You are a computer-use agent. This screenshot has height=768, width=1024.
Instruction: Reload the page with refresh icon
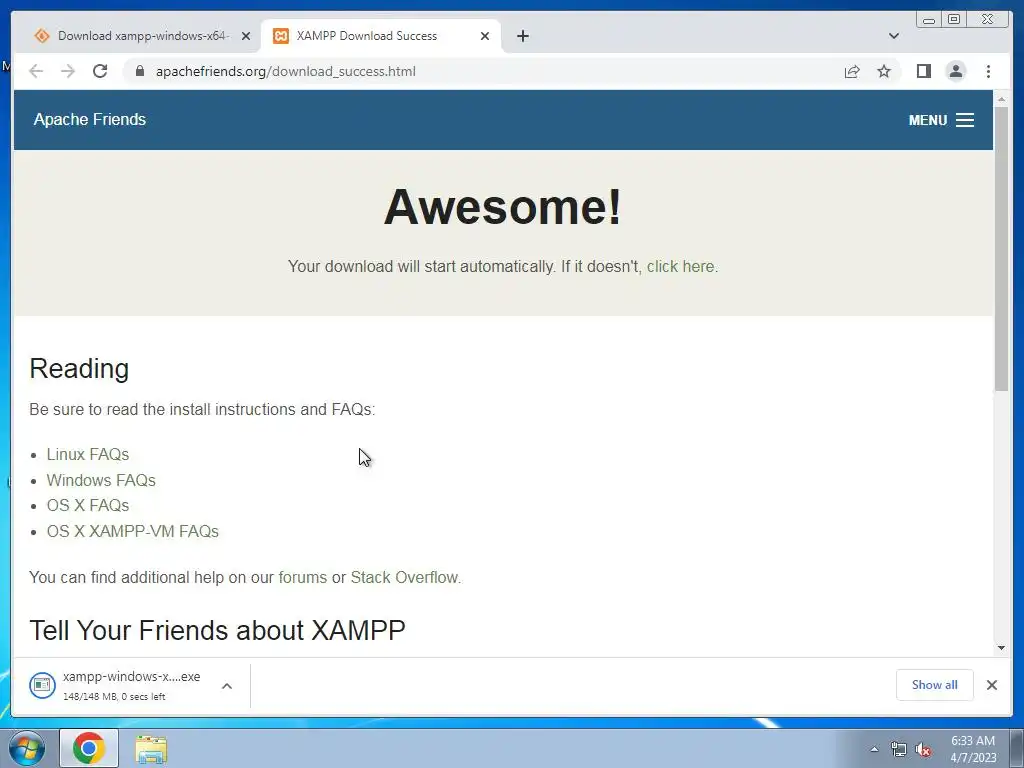[x=100, y=71]
